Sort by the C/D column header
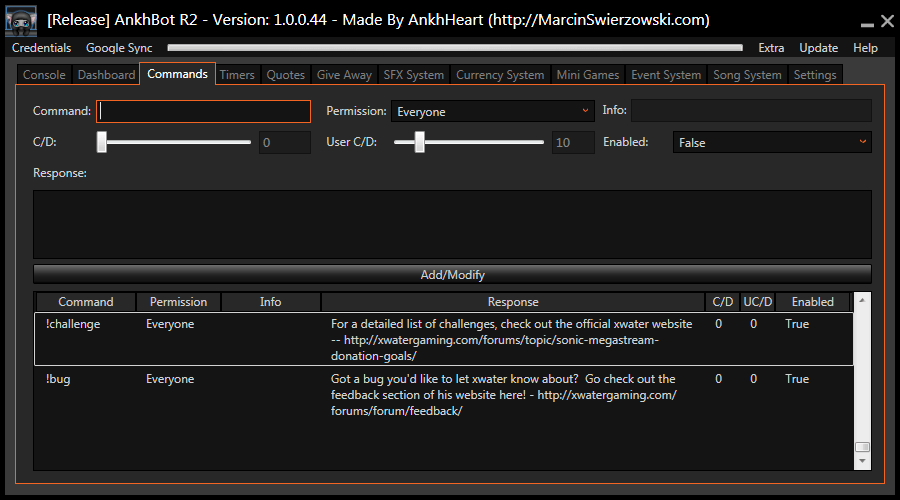The width and height of the screenshot is (900, 500). click(x=723, y=302)
